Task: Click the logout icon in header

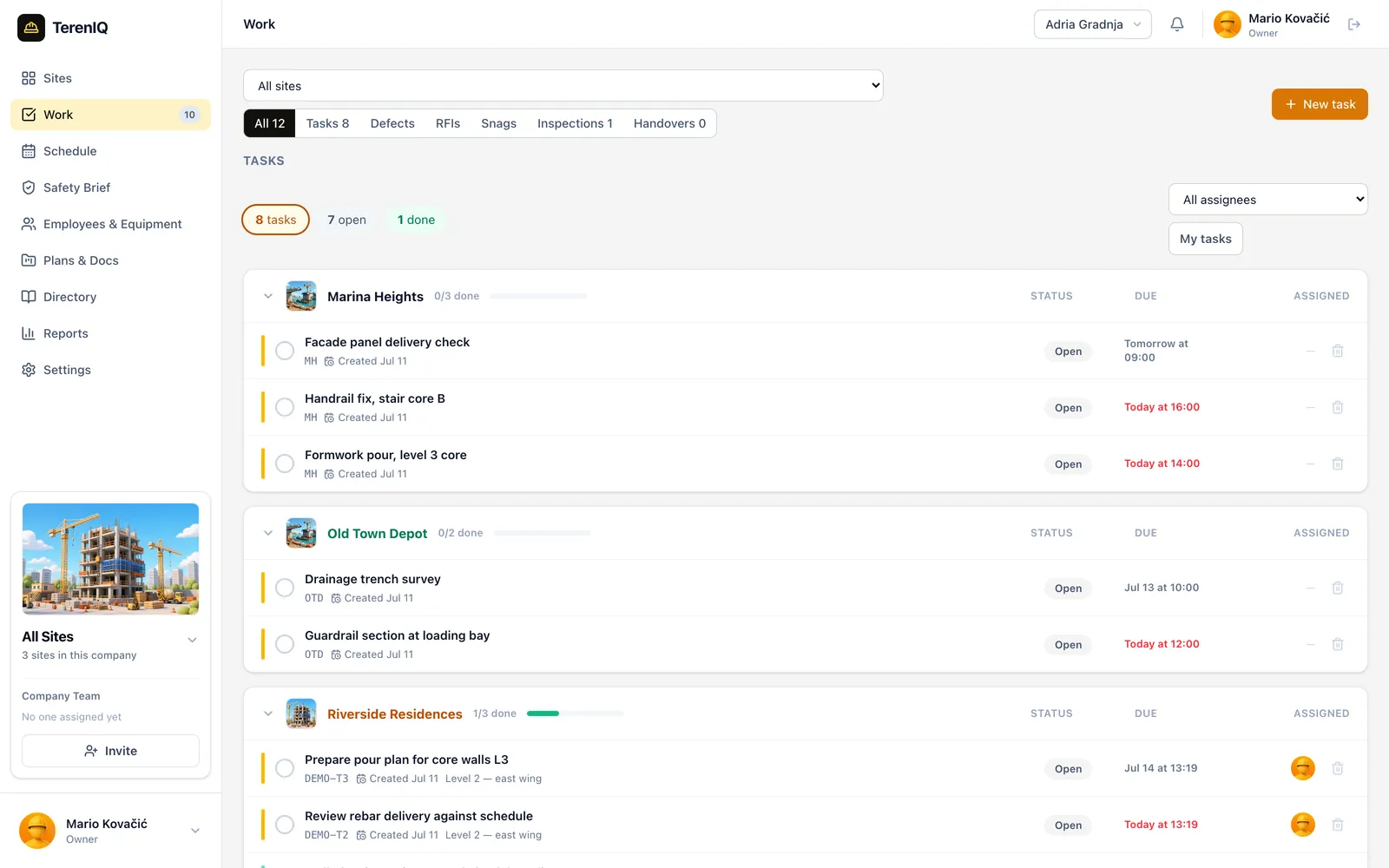Action: tap(1354, 24)
